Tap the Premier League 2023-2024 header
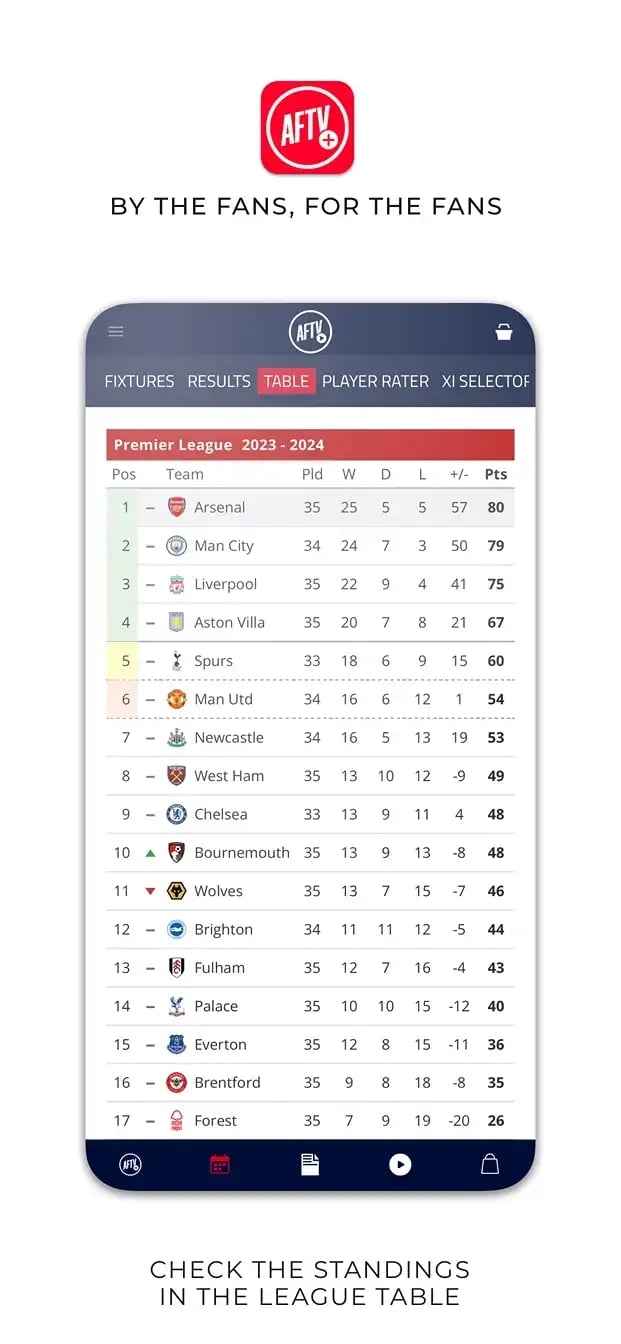 [x=310, y=443]
